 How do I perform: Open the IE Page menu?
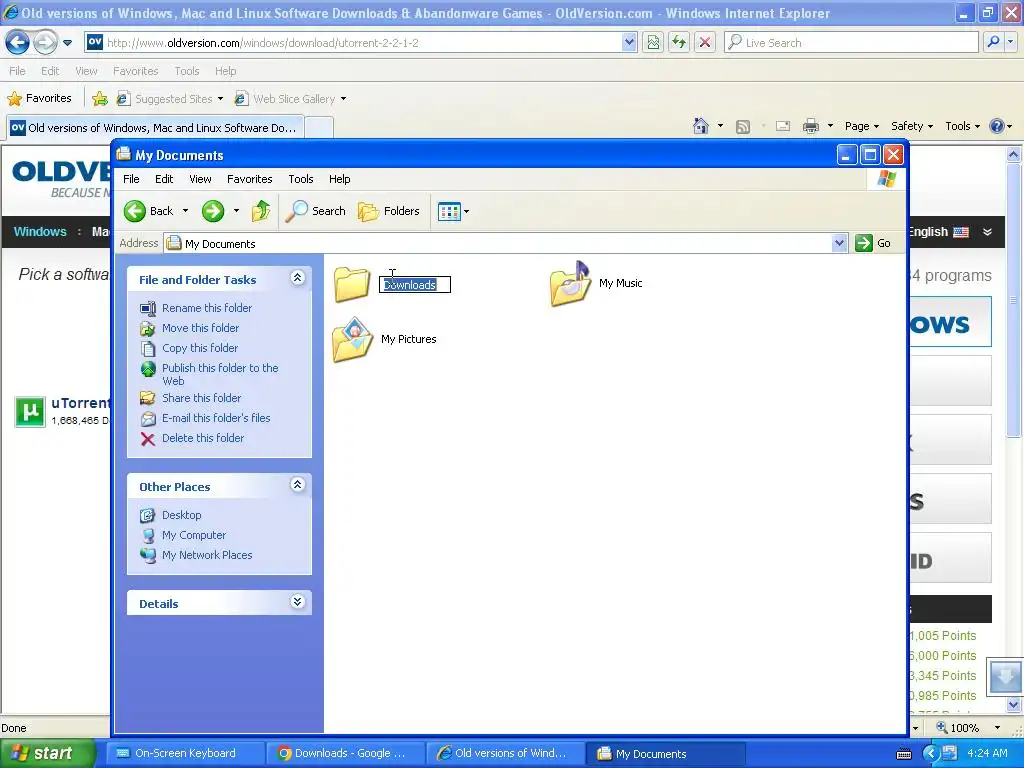[861, 126]
